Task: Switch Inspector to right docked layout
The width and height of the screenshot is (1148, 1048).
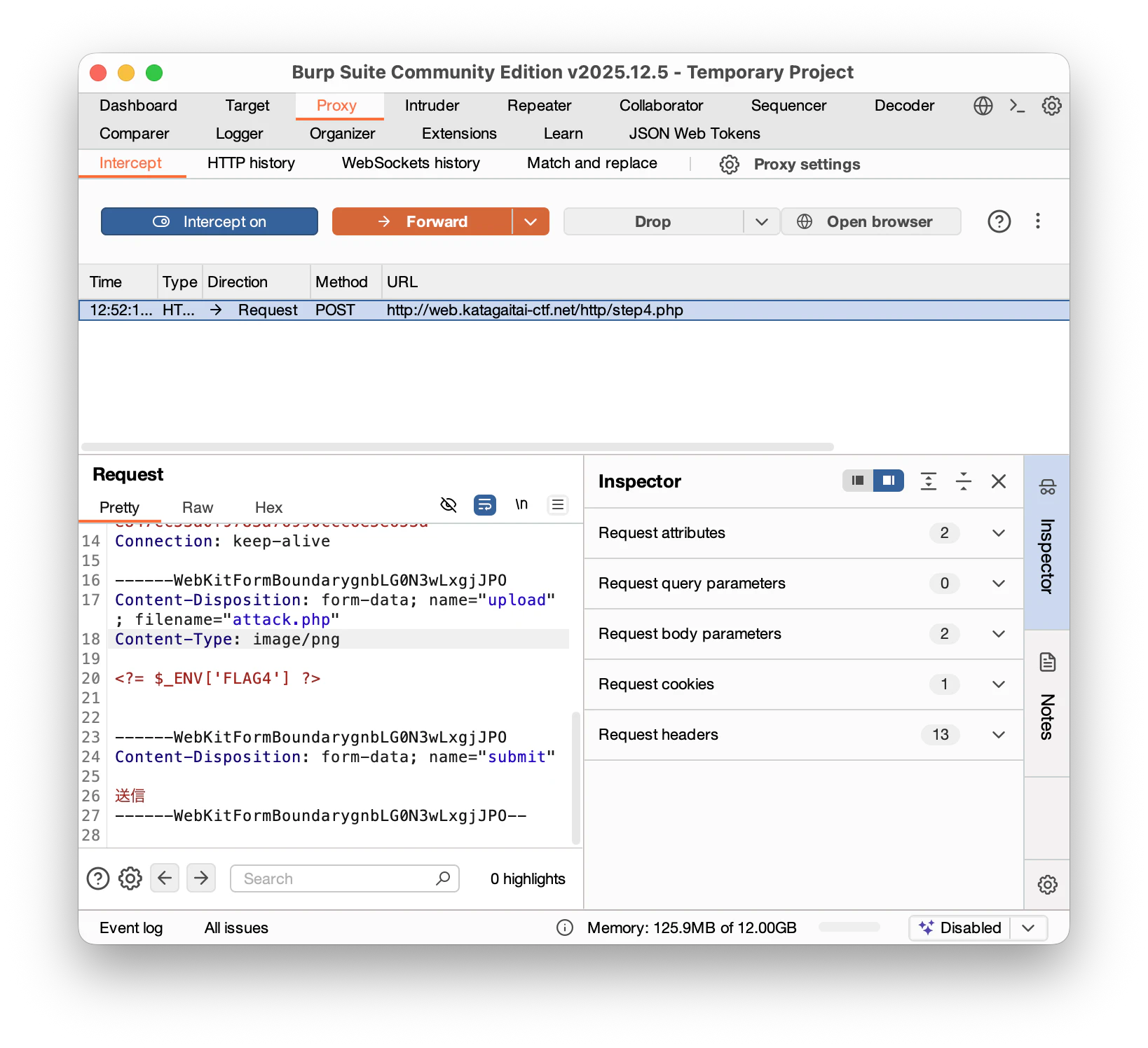Action: (x=889, y=481)
